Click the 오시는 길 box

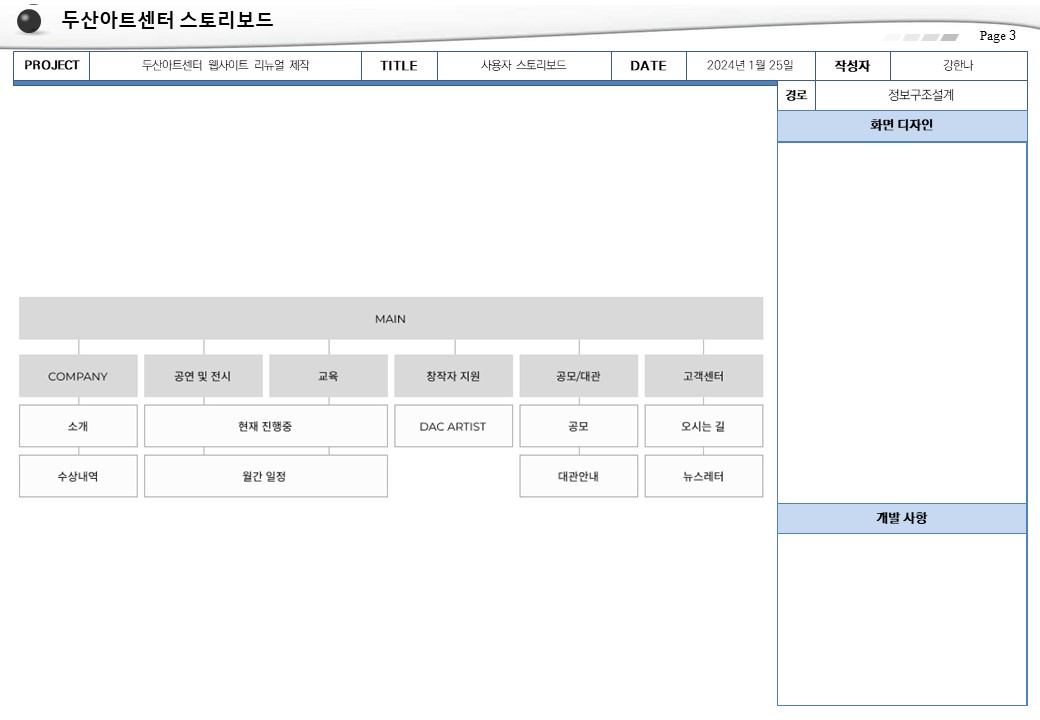pos(704,426)
